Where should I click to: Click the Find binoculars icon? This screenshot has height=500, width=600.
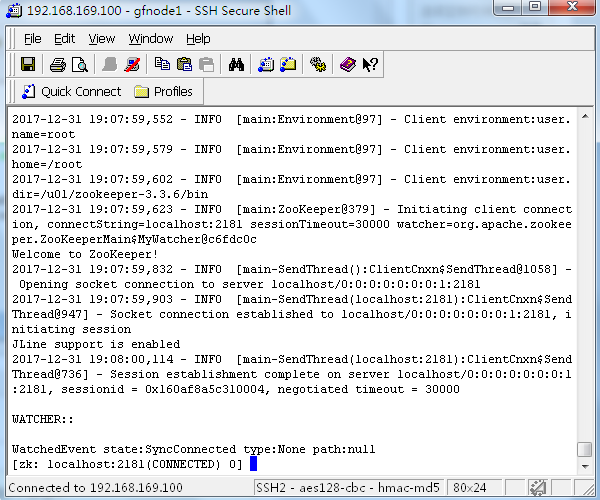236,64
